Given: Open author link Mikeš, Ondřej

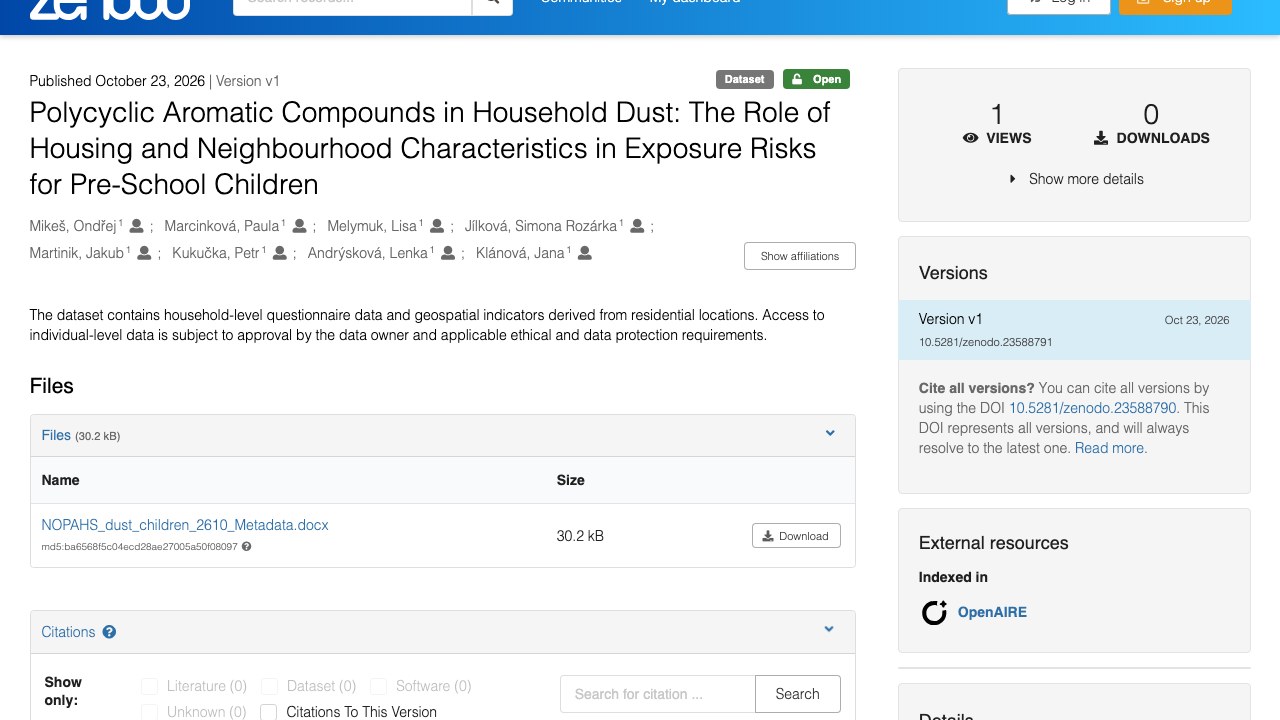Looking at the screenshot, I should point(73,226).
